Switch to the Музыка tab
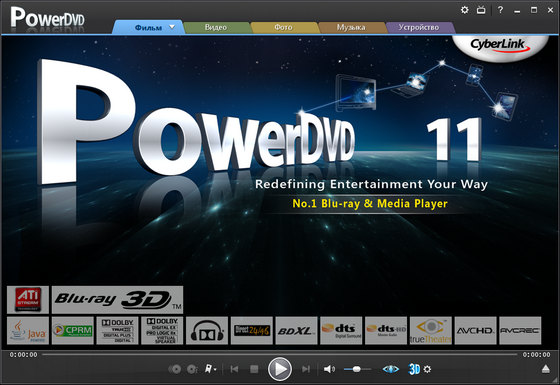Image resolution: width=560 pixels, height=385 pixels. (x=351, y=28)
